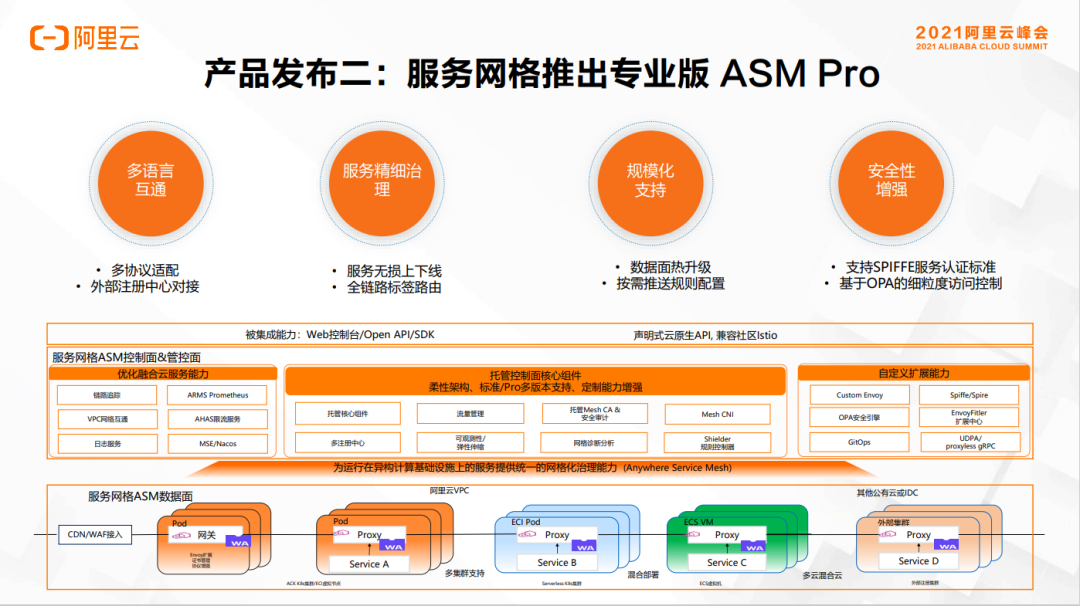
Task: Click the MSE/Nacos box
Action: pyautogui.click(x=218, y=443)
